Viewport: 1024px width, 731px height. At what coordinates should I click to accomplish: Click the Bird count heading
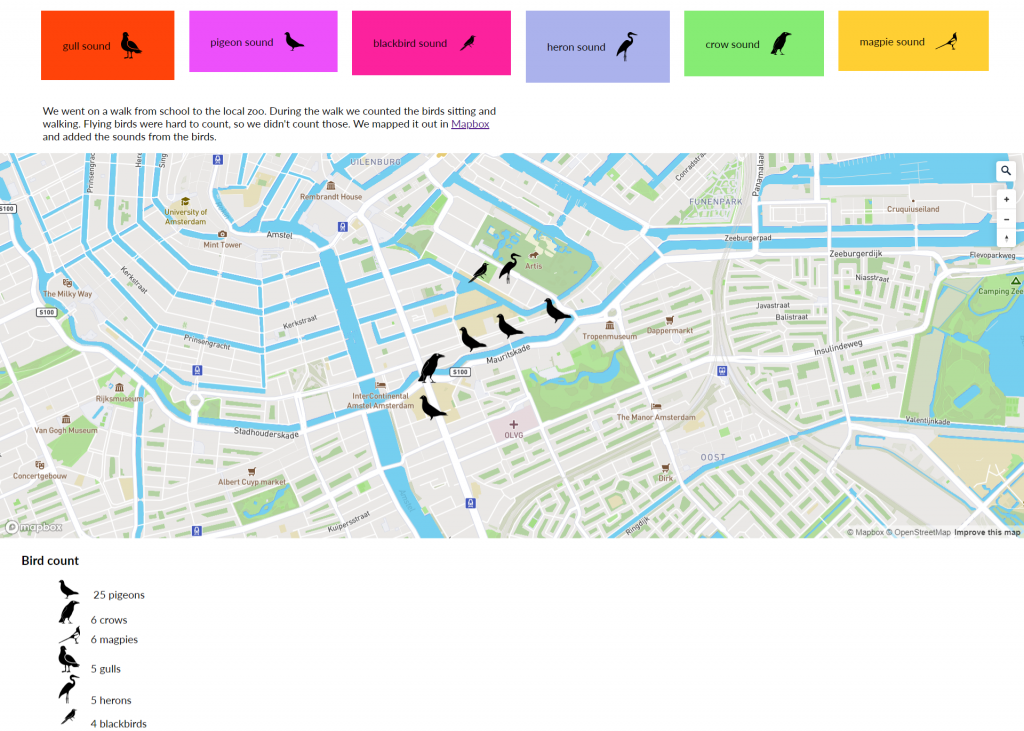(50, 560)
